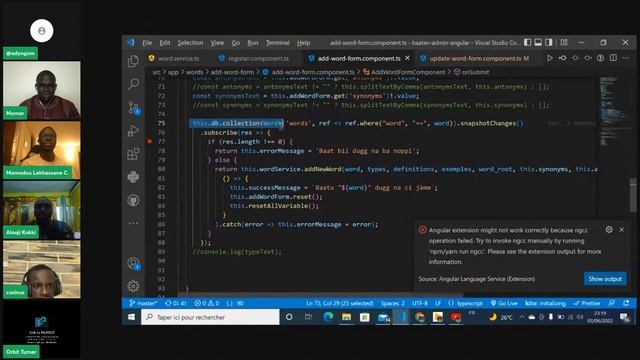Screen dimensions: 640x360
Task: Expand the 'words' breadcrumb folder
Action: [194, 72]
